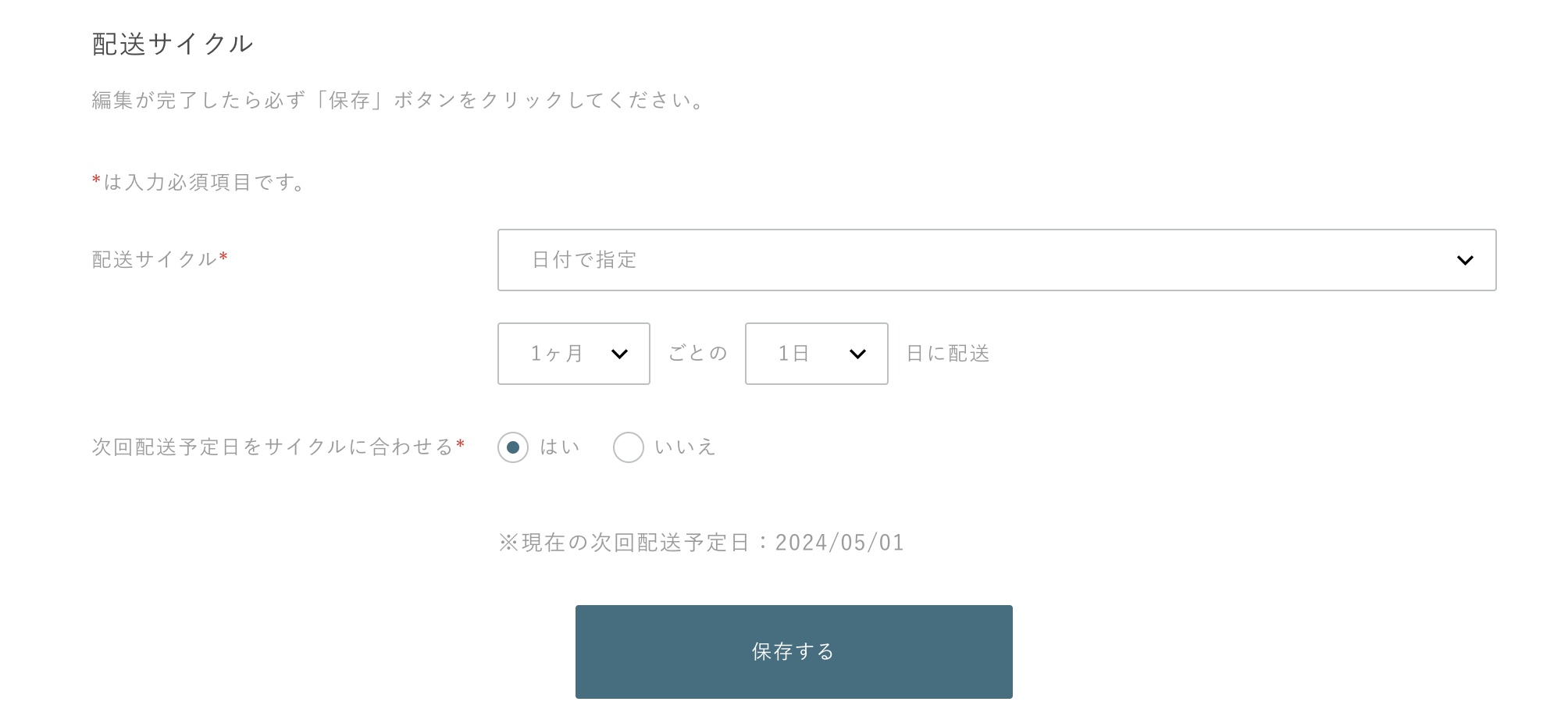
Task: Open the 1ヶ月 interval dropdown
Action: point(572,354)
